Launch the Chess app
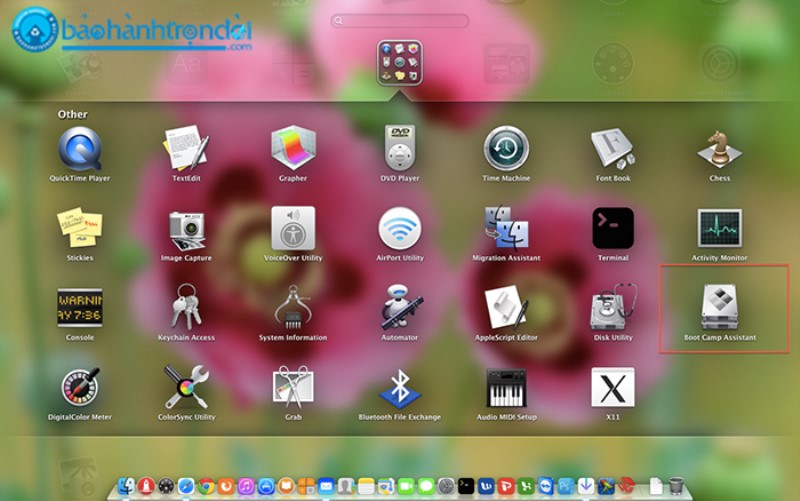 (x=719, y=149)
